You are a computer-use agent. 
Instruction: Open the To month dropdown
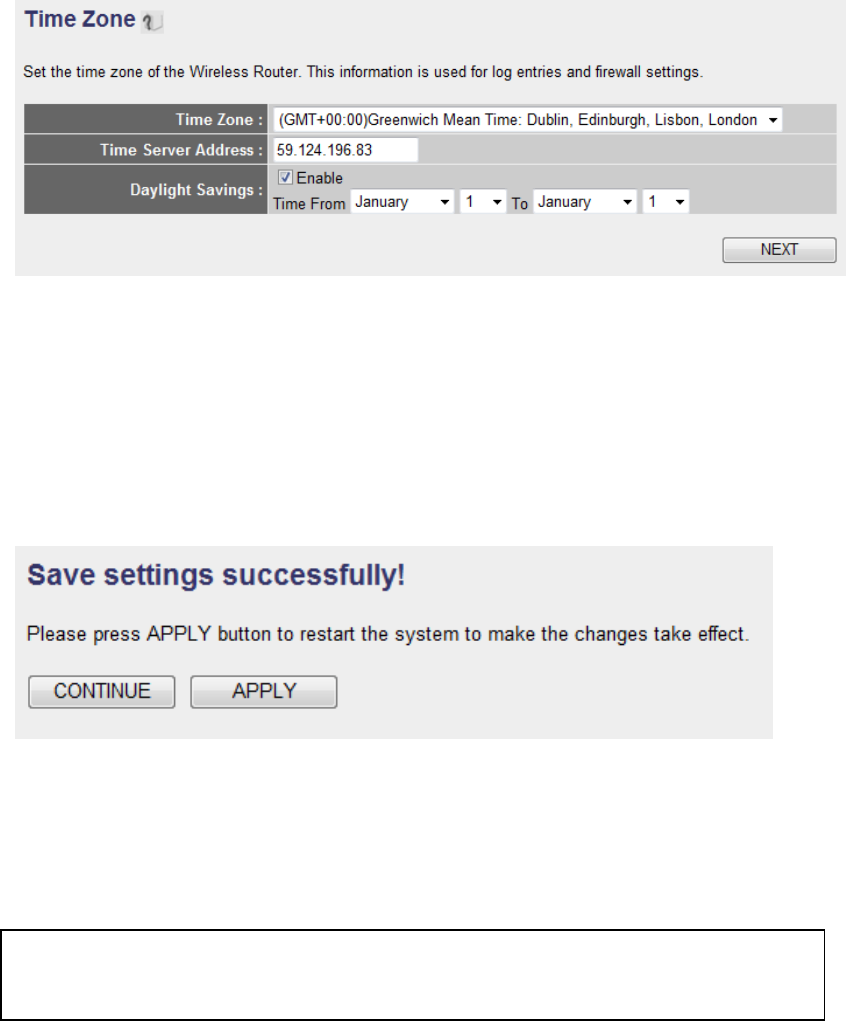585,202
